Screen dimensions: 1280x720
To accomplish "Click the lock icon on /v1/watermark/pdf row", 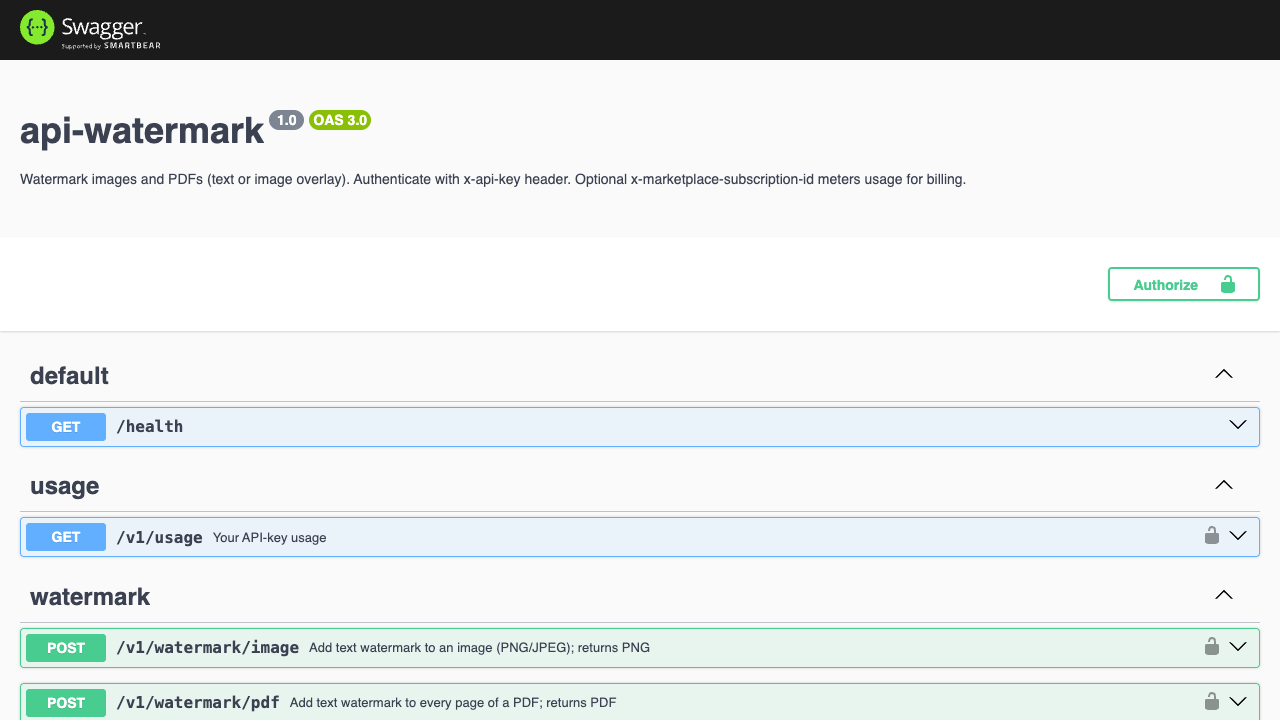I will click(1211, 701).
